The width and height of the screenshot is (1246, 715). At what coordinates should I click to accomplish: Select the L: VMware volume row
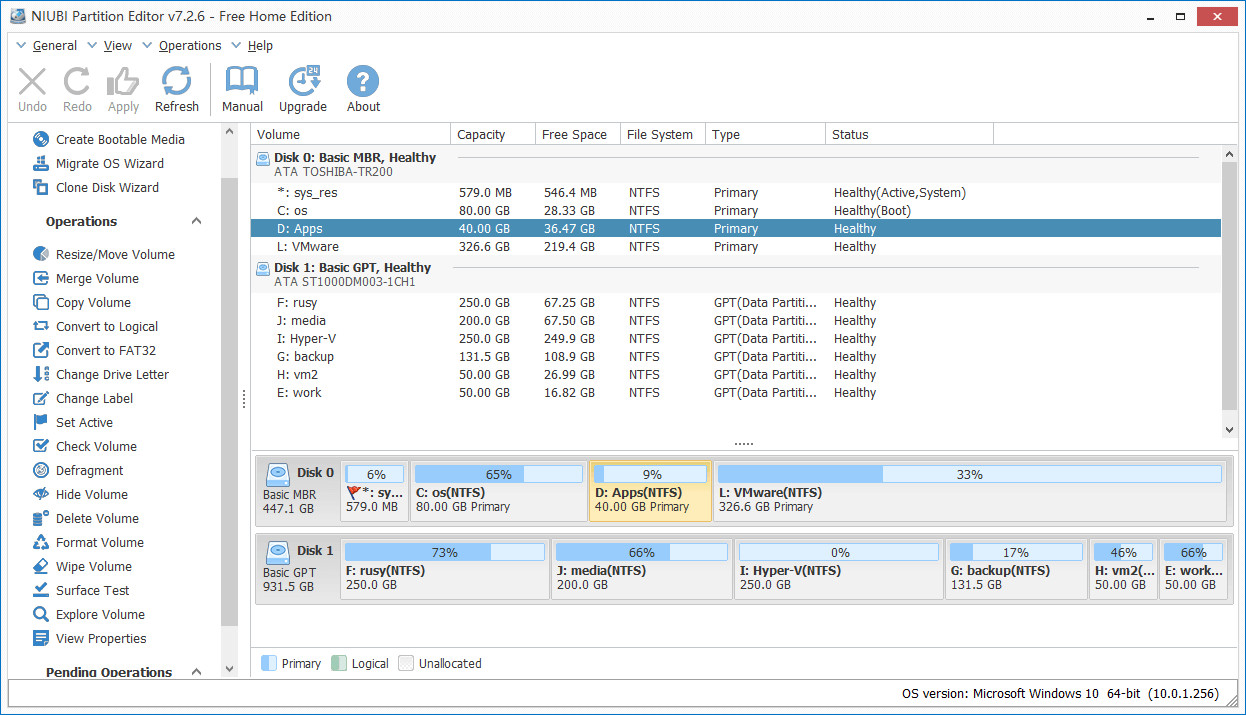tap(736, 246)
